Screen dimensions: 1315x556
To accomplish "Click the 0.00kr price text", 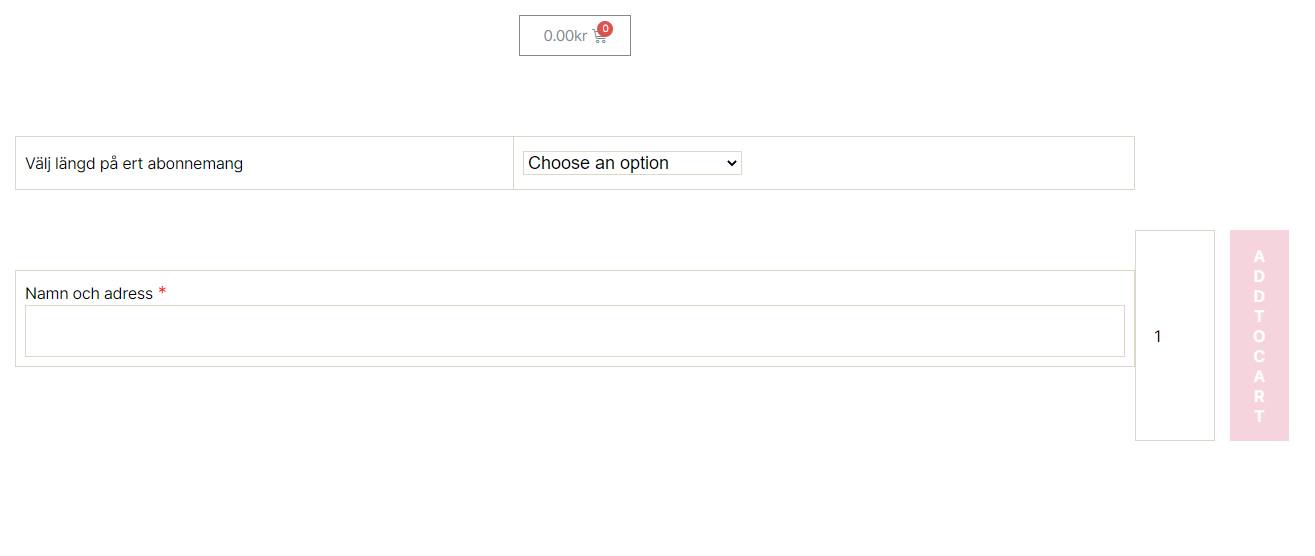I will point(565,36).
